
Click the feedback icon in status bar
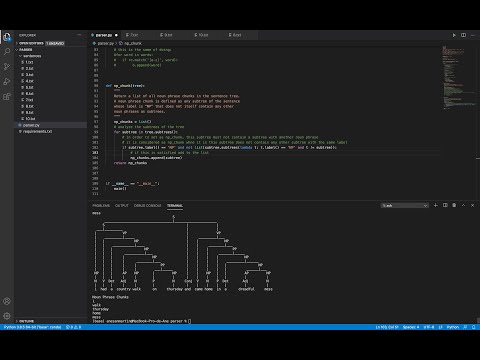pos(465,327)
